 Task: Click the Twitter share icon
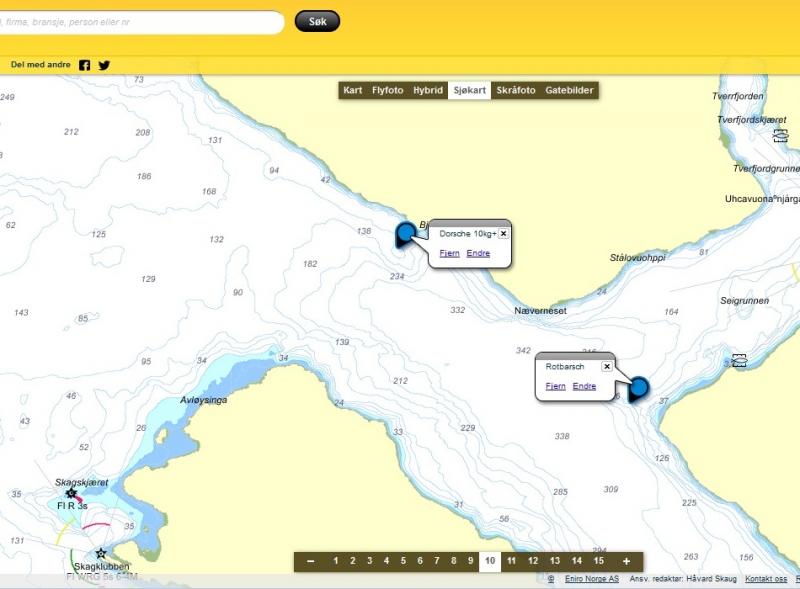(104, 65)
